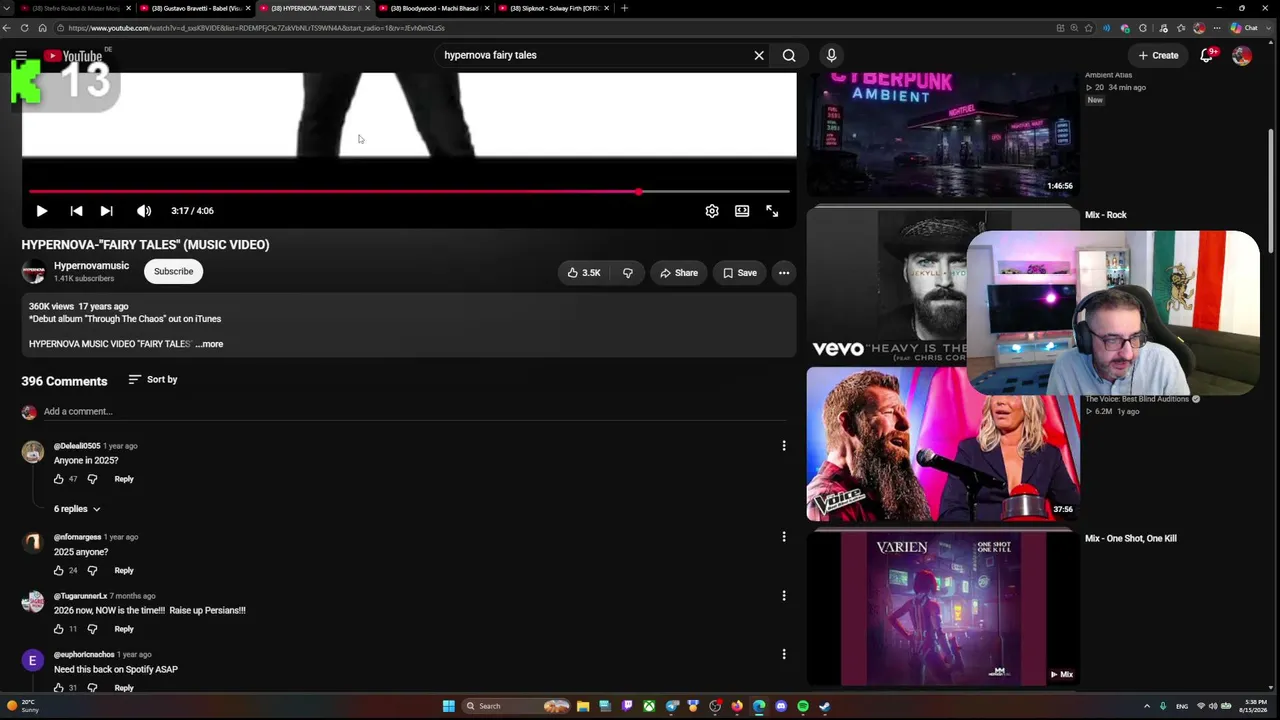Switch to the Slipknot Solway Firth tab
This screenshot has width=1280, height=720.
tap(553, 8)
